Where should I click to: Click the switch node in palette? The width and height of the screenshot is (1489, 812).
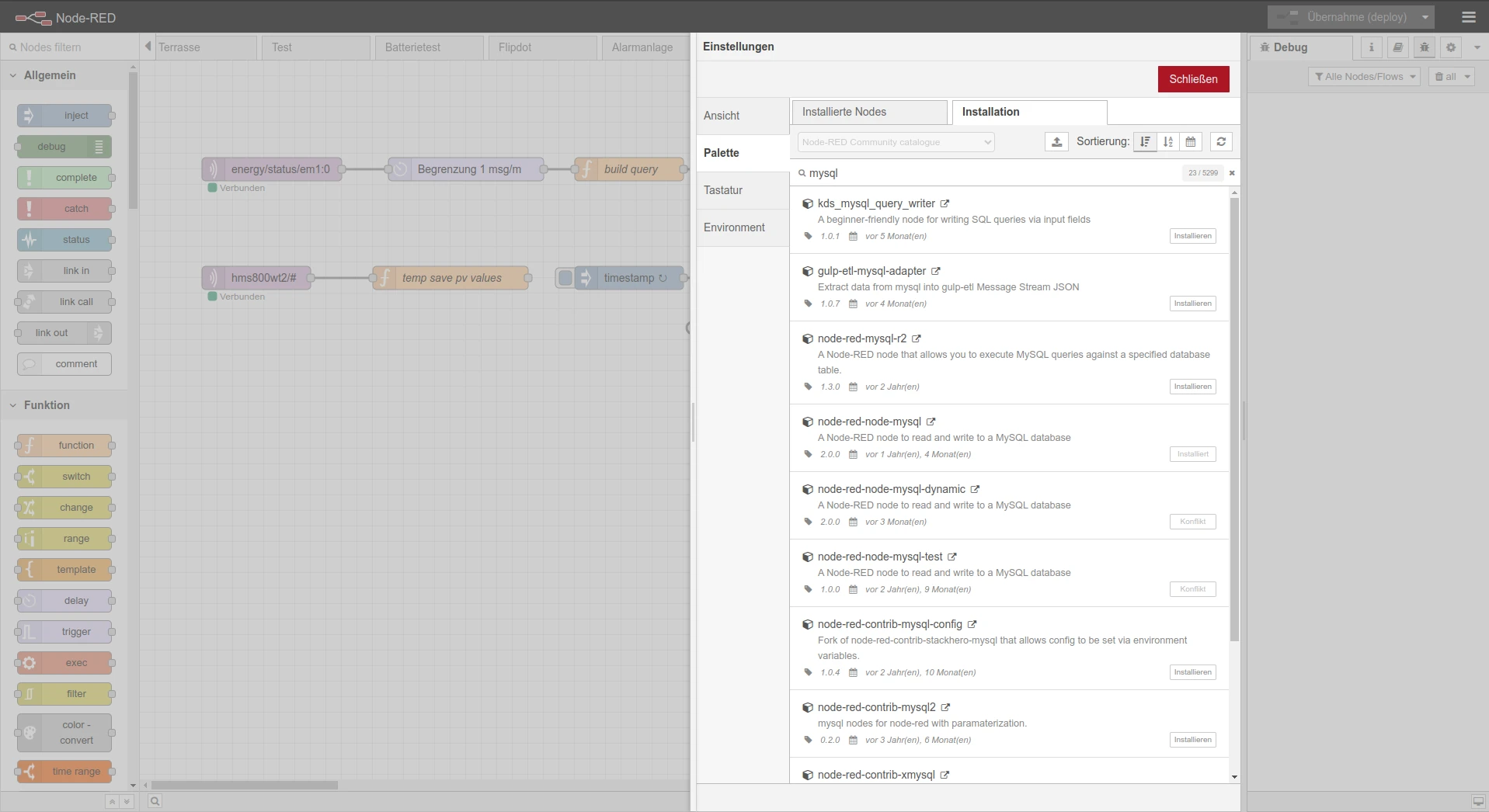click(x=64, y=477)
